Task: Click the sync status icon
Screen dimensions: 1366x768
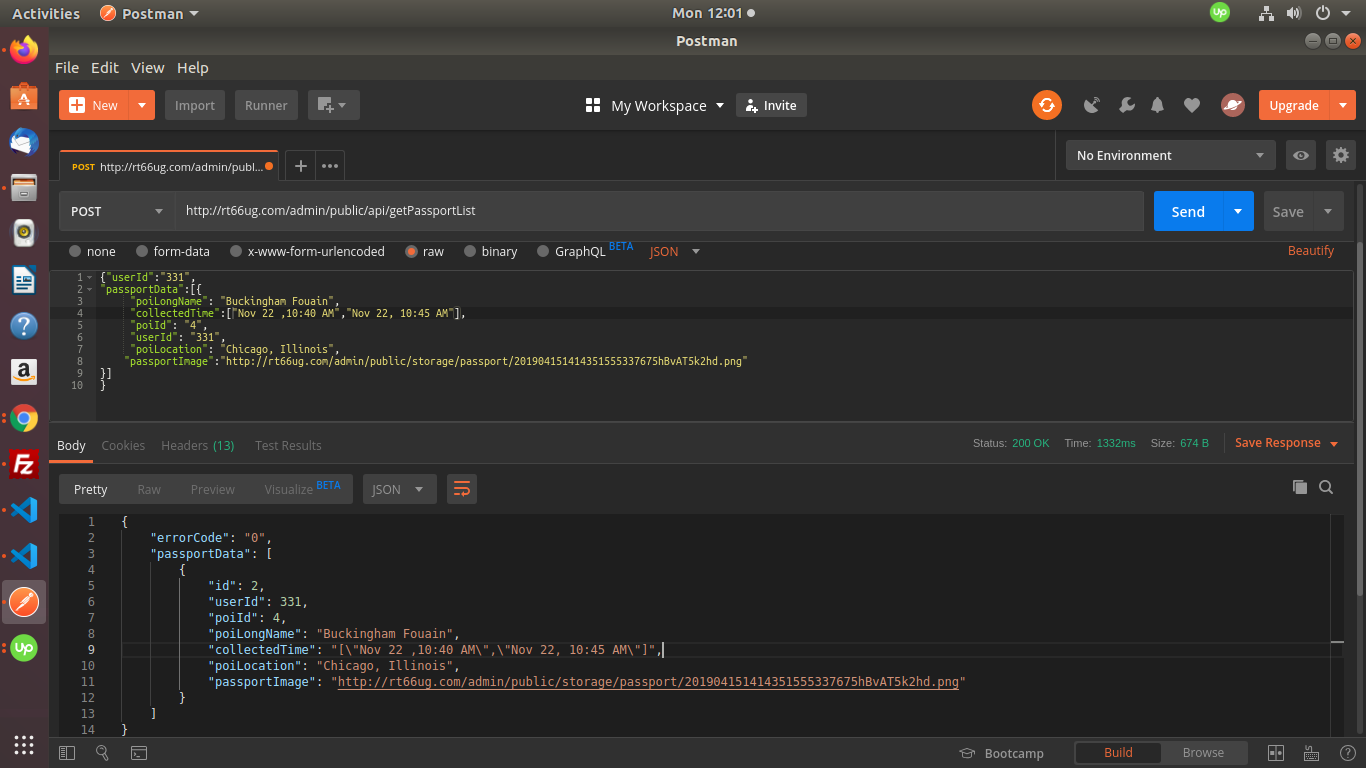Action: pyautogui.click(x=1047, y=105)
